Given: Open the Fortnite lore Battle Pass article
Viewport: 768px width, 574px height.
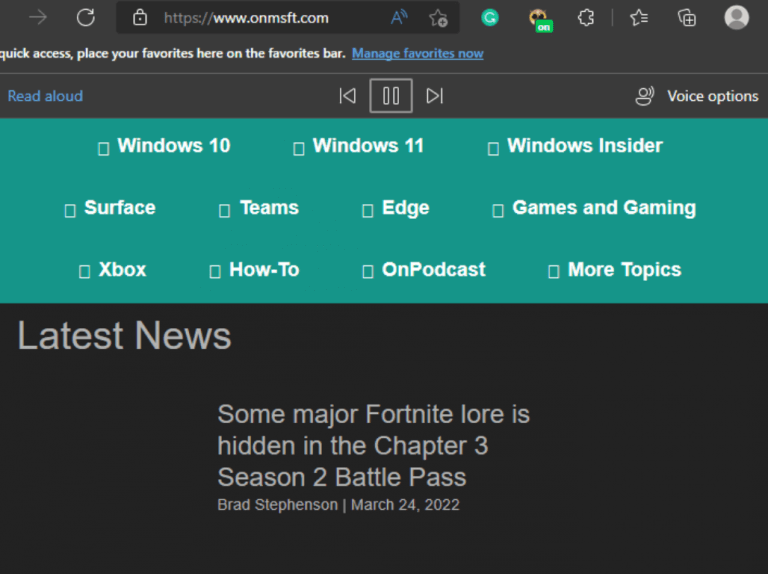Looking at the screenshot, I should pyautogui.click(x=373, y=446).
